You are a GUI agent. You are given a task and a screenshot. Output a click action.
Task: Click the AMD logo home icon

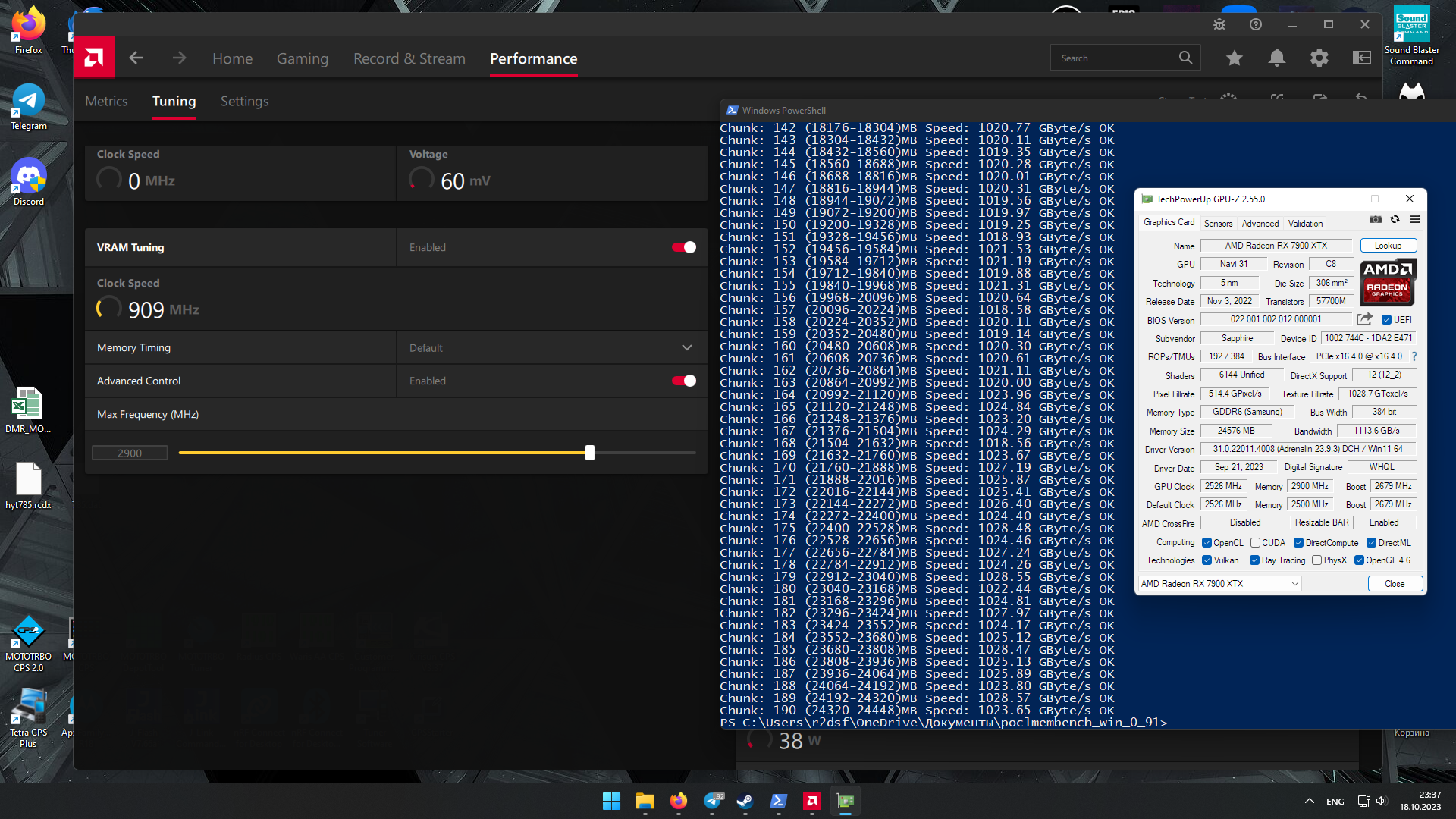click(x=94, y=58)
